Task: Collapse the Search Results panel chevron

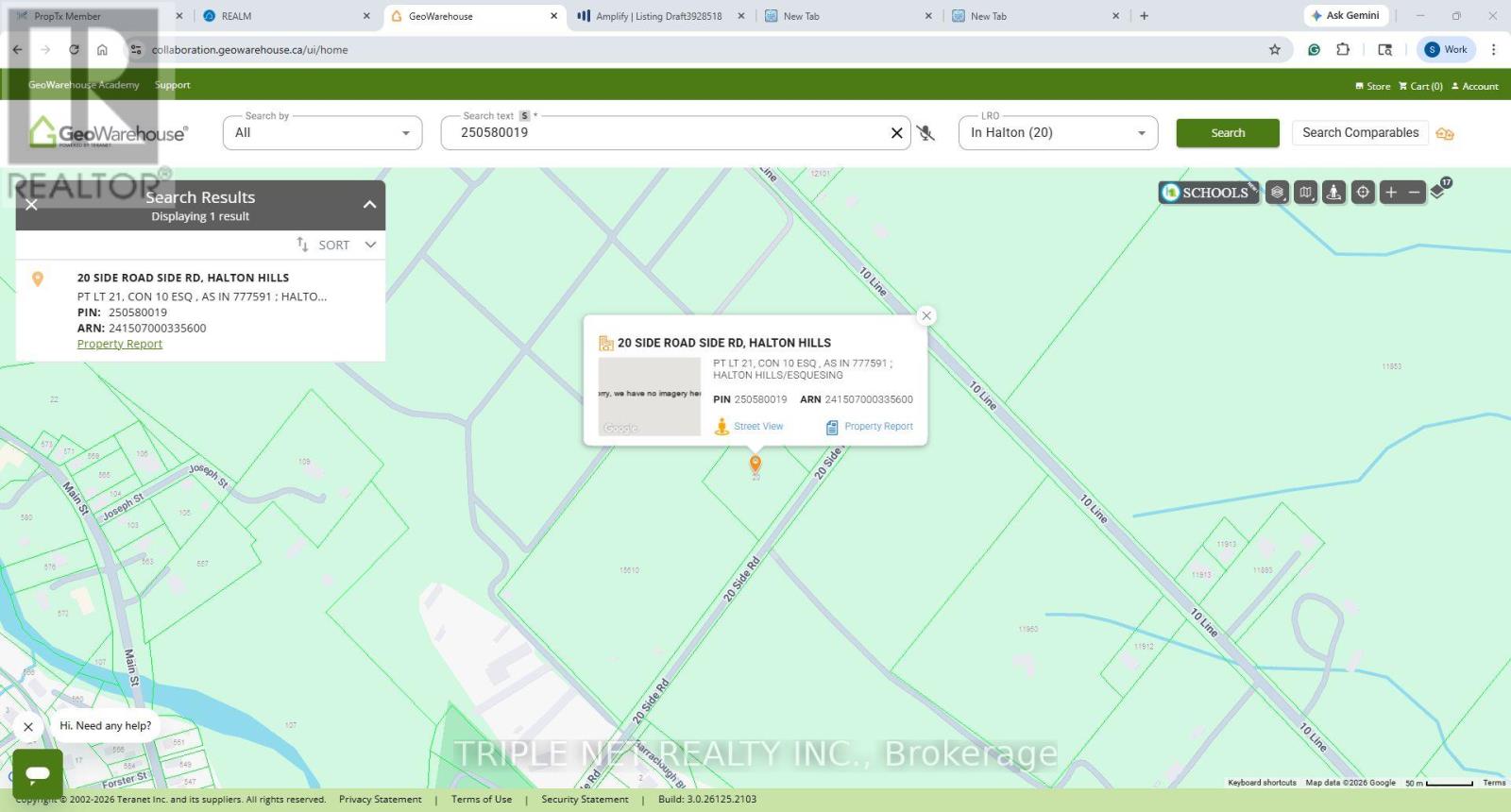Action: [369, 205]
